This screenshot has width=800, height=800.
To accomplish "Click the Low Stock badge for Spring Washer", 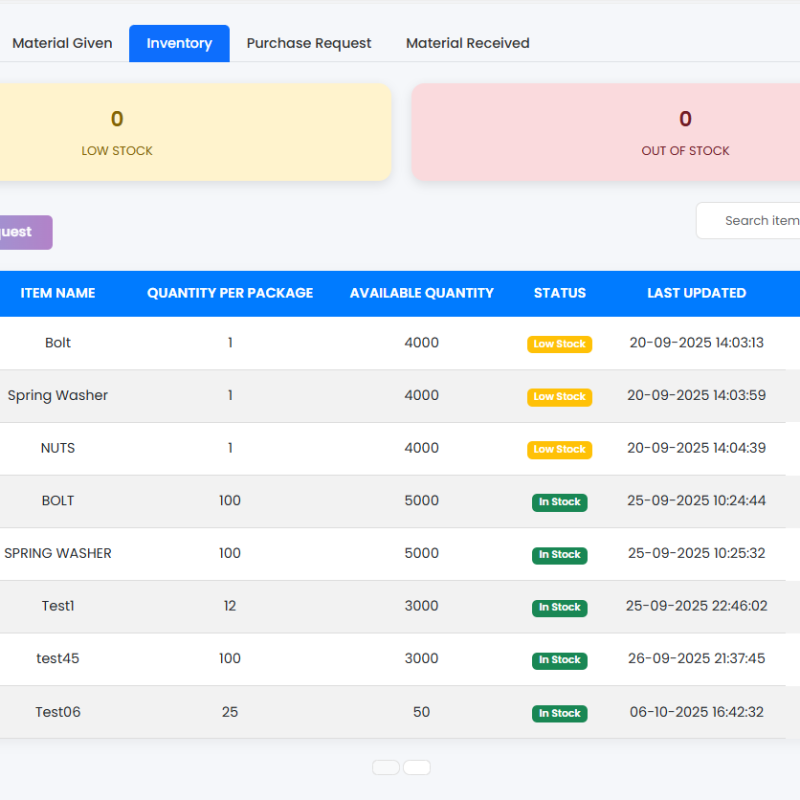I will (559, 397).
